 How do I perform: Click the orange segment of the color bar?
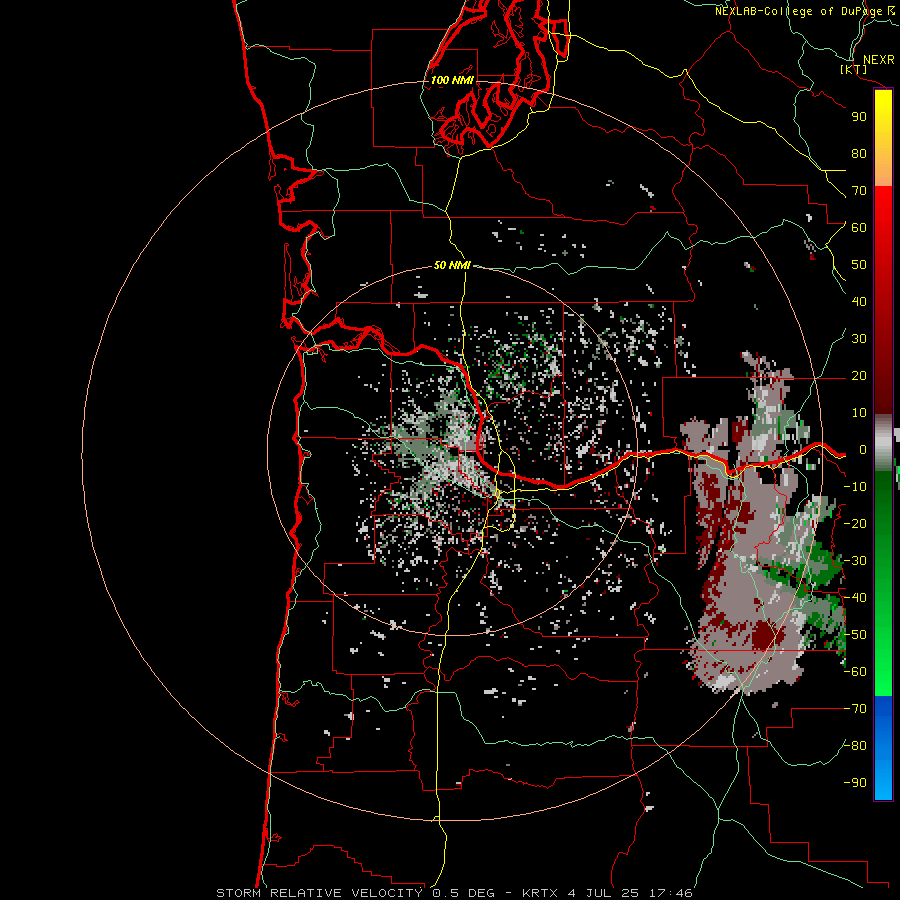tap(883, 170)
